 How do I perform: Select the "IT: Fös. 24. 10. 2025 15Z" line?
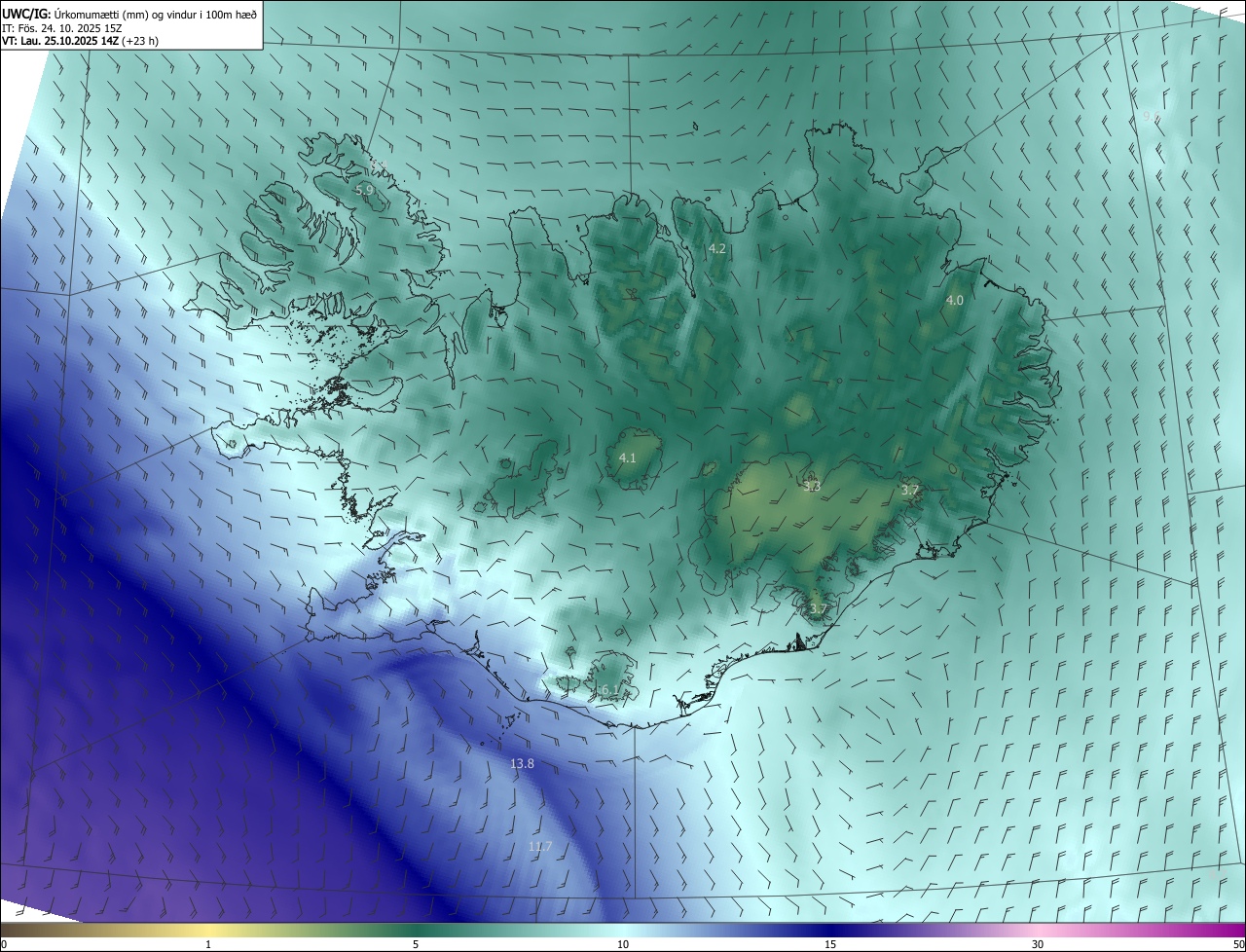64,27
